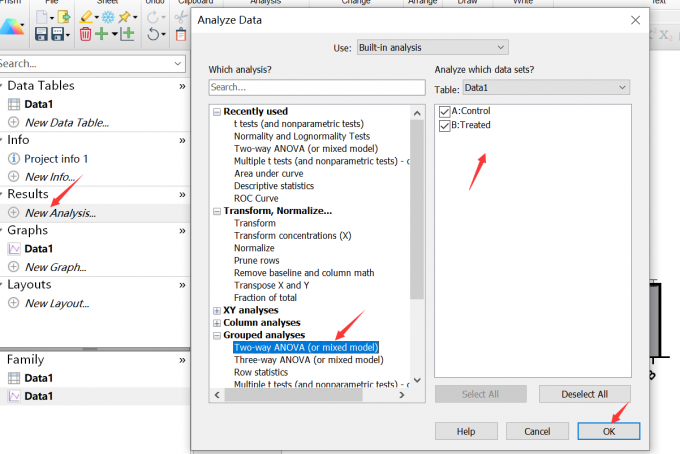Screen dimensions: 680x454
Task: Select Three-way ANOVA (or mixed model)
Action: (308, 360)
